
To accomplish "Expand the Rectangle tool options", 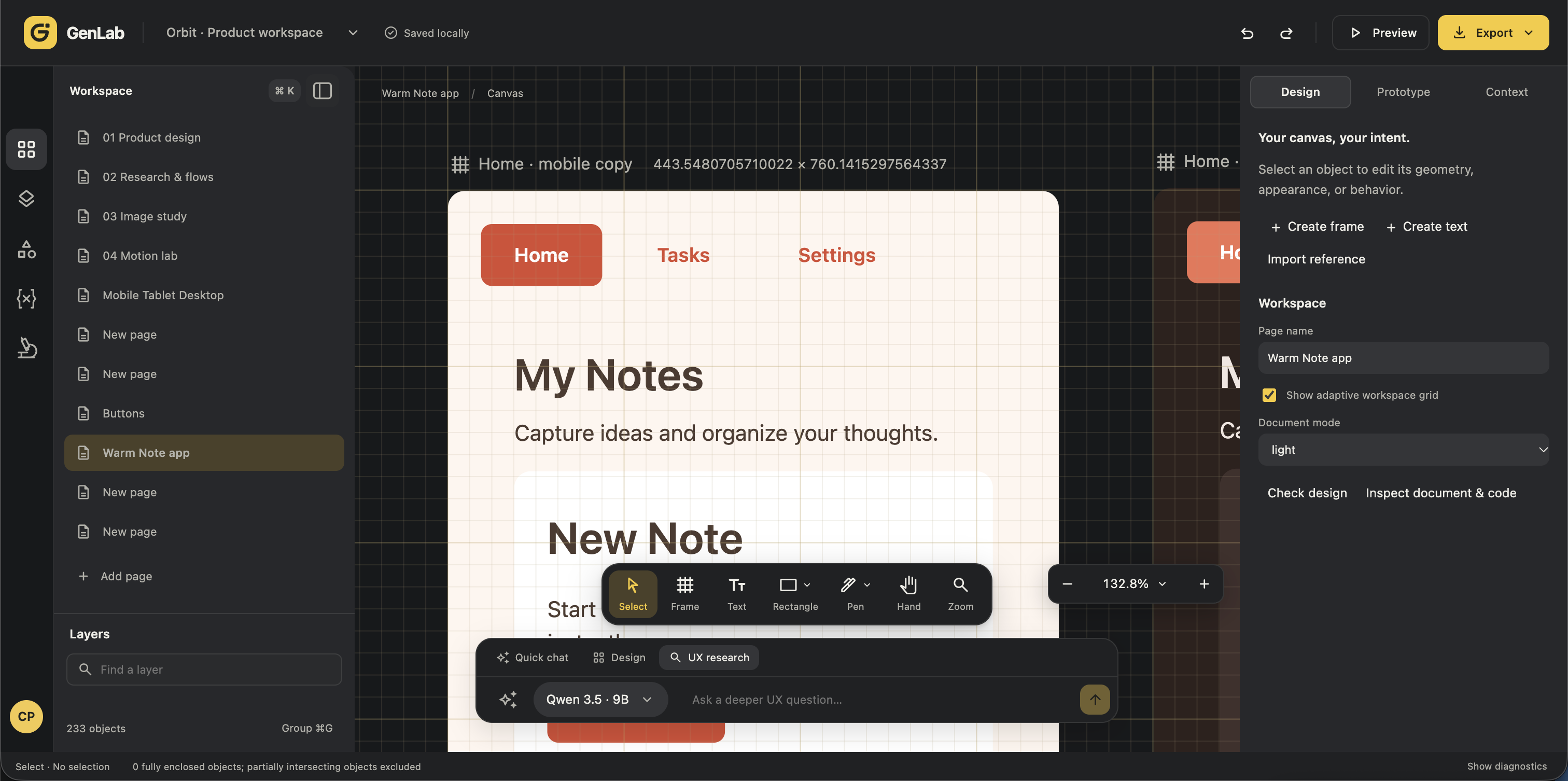I will pos(807,585).
